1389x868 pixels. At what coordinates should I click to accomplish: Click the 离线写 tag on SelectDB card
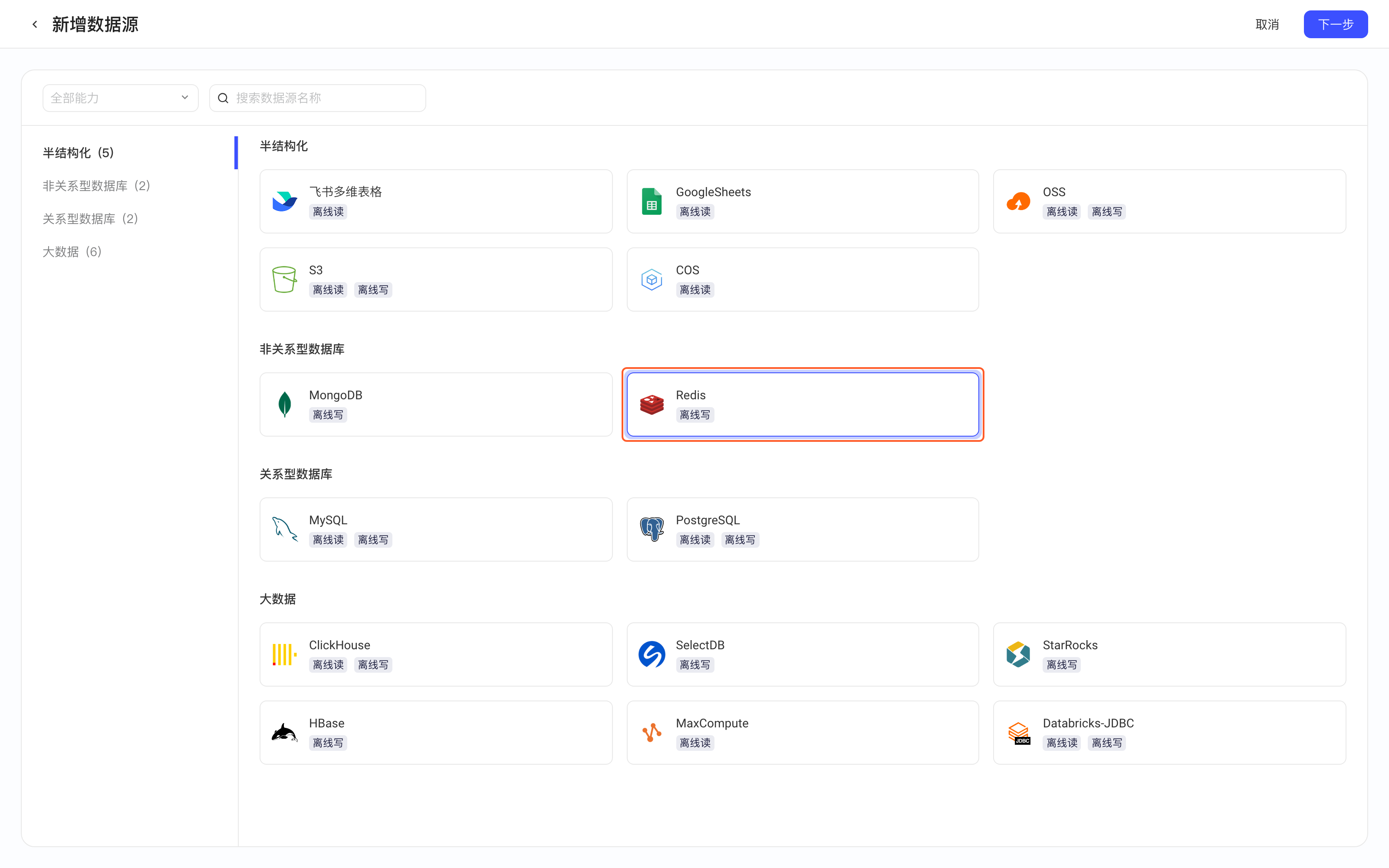tap(695, 665)
